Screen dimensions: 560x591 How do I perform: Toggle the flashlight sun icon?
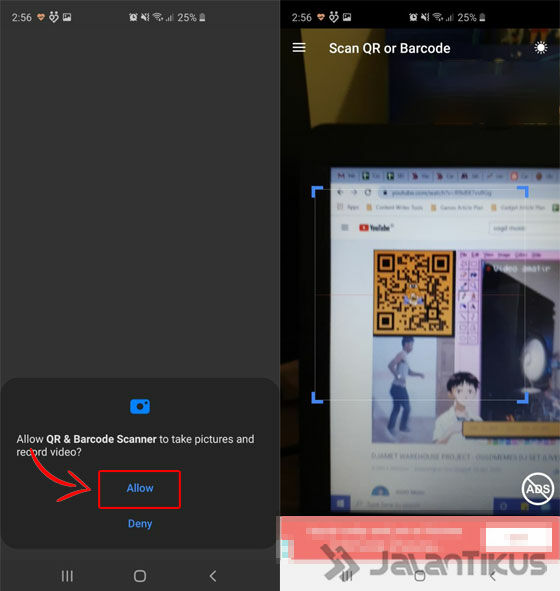click(x=540, y=48)
